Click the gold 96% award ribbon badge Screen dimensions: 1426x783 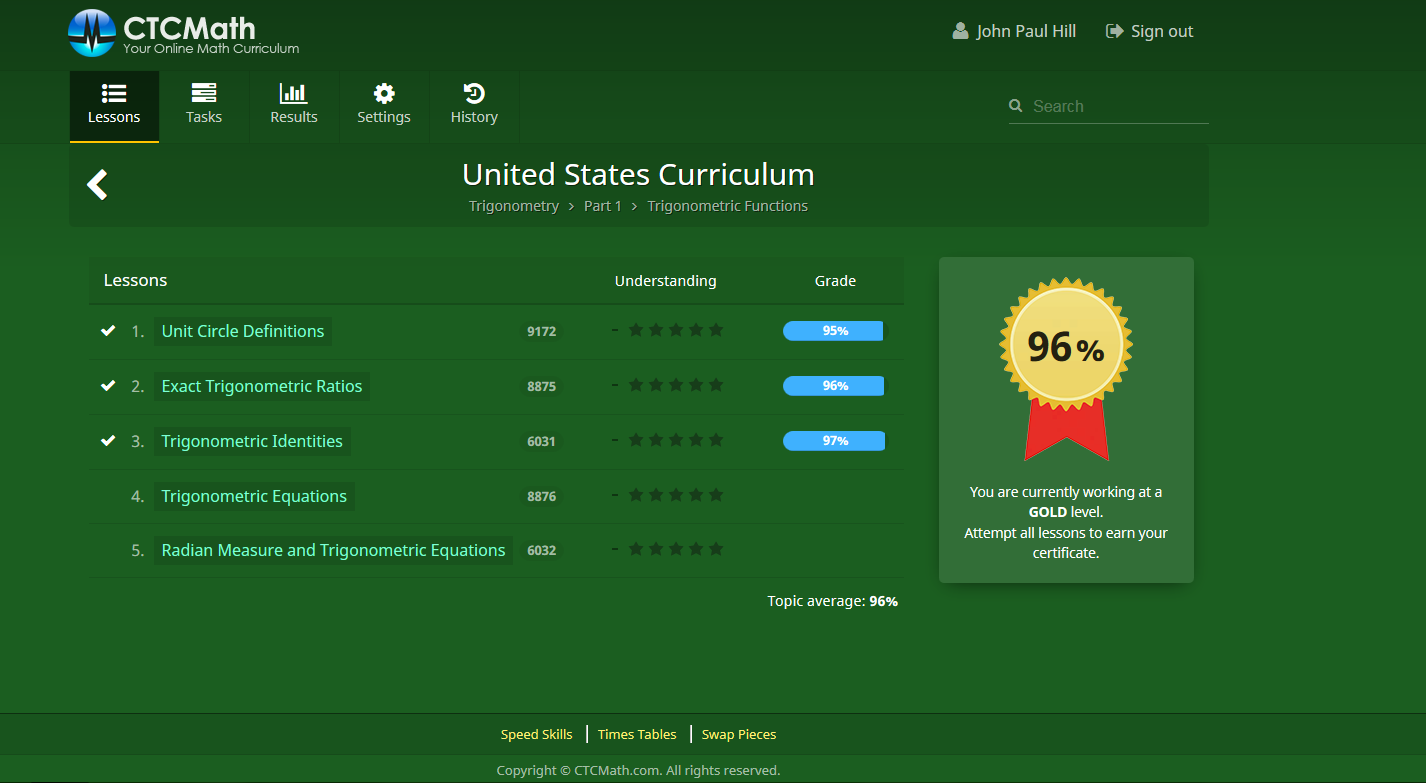pyautogui.click(x=1066, y=368)
